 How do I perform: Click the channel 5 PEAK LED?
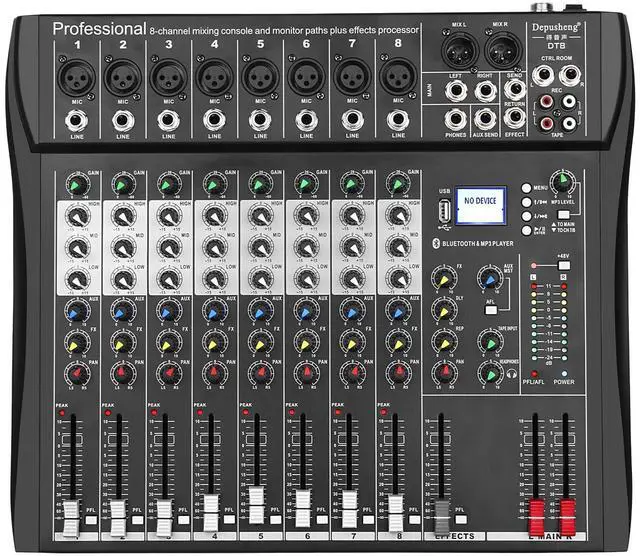(245, 412)
